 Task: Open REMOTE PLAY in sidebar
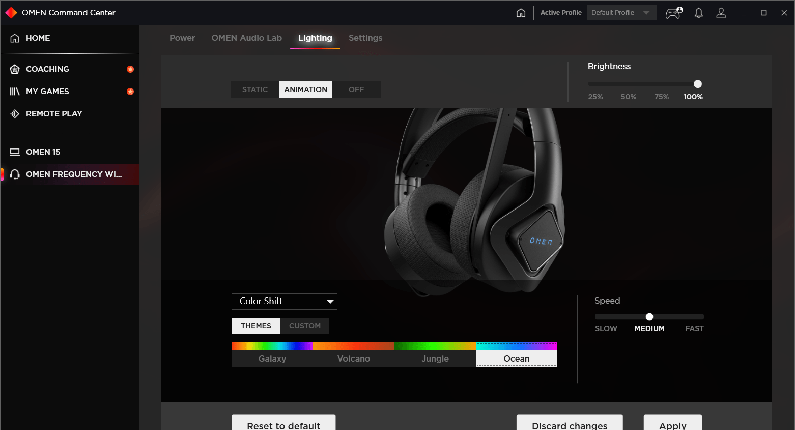pyautogui.click(x=70, y=114)
